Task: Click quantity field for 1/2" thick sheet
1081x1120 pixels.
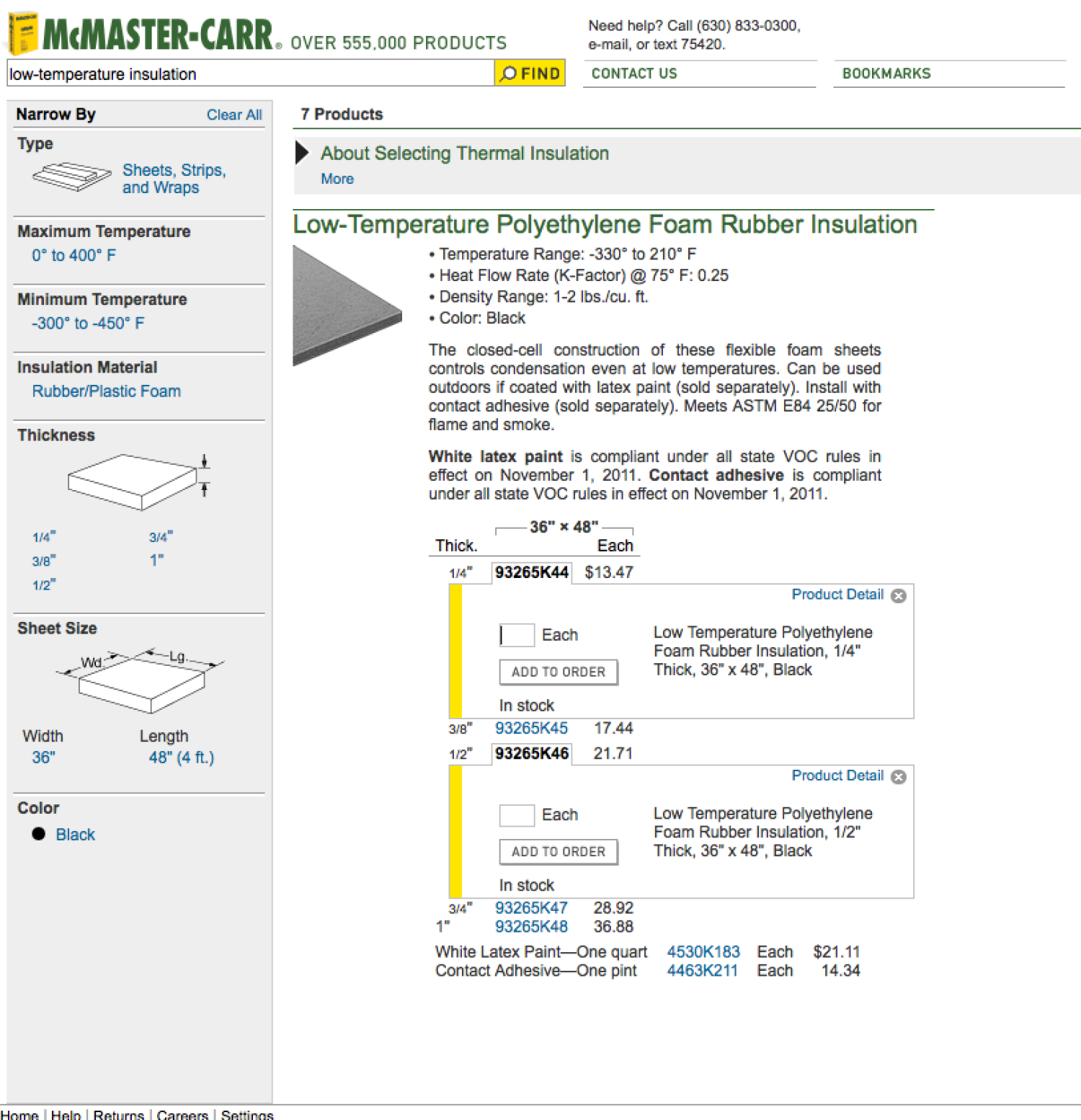Action: [x=517, y=815]
